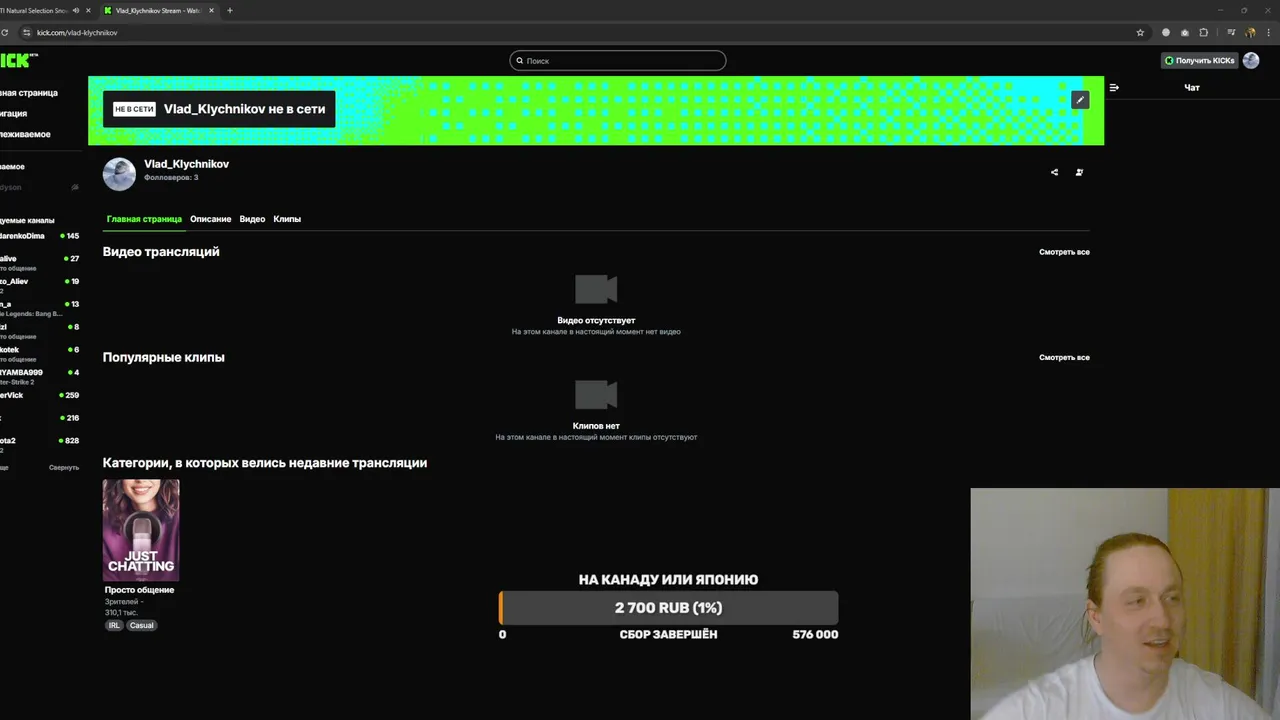Click the round gray extension icon
The width and height of the screenshot is (1280, 720).
[1166, 32]
